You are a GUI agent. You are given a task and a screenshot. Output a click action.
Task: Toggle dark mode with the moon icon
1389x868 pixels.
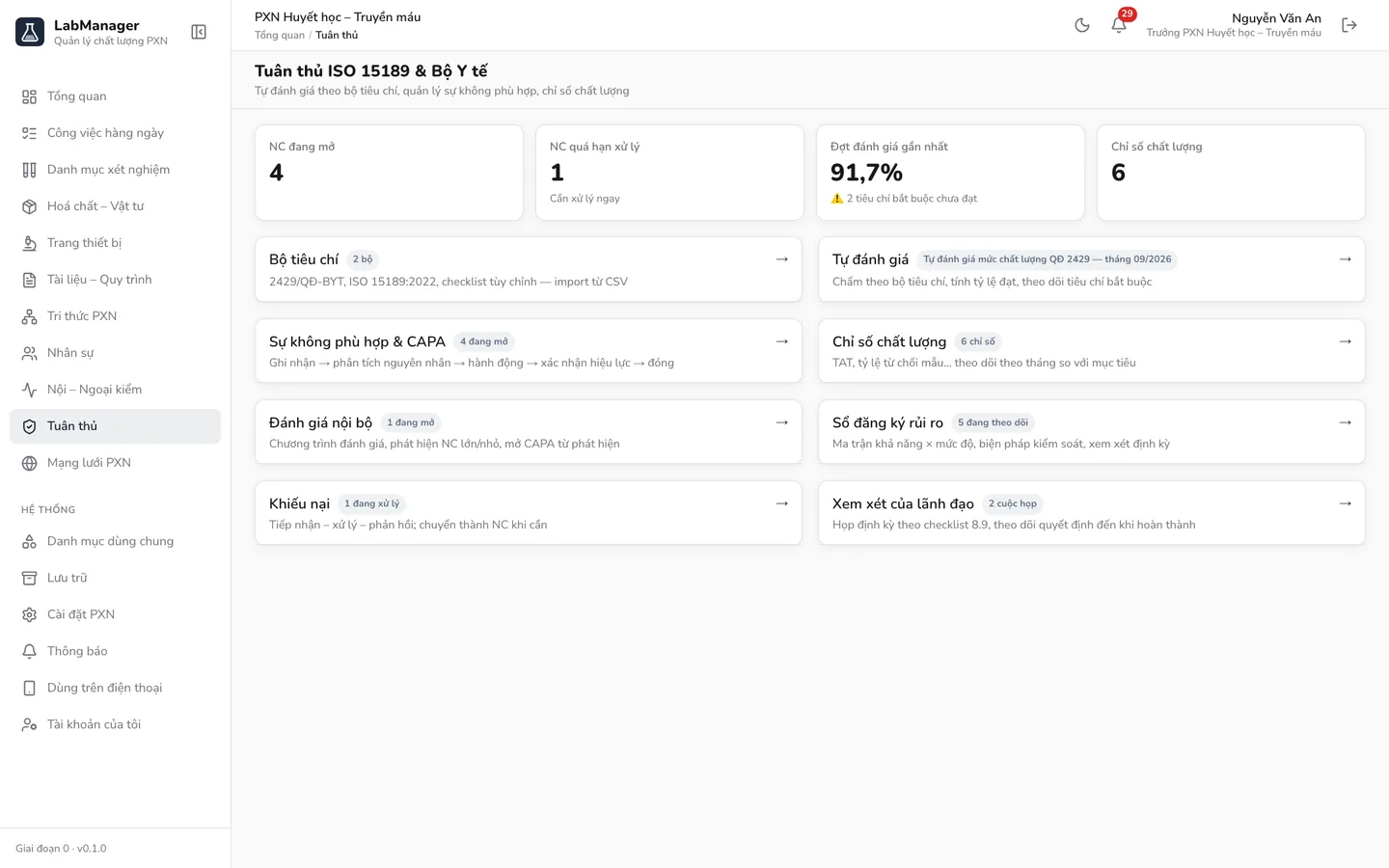[x=1082, y=25]
